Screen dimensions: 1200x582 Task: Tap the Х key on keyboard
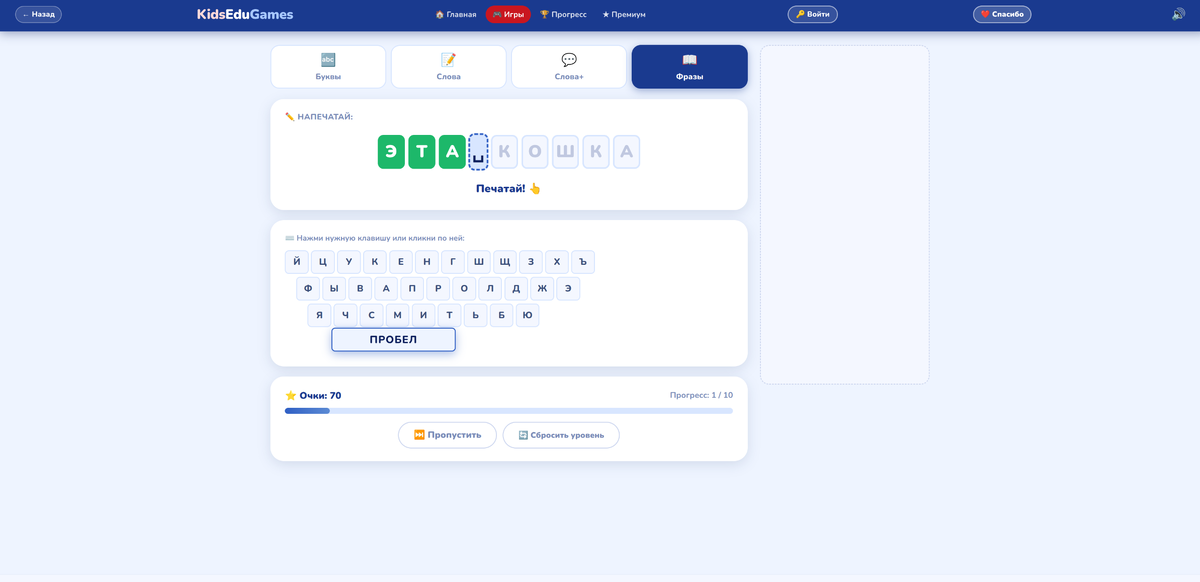pos(557,262)
